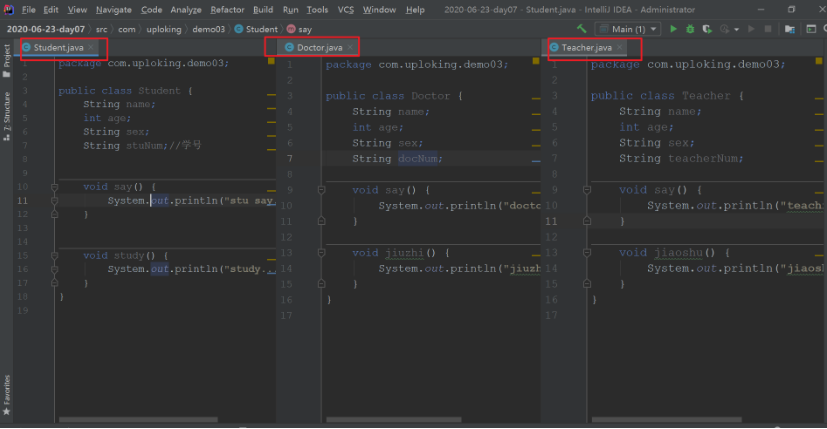Open the VCS menu
The width and height of the screenshot is (827, 429).
[x=345, y=9]
